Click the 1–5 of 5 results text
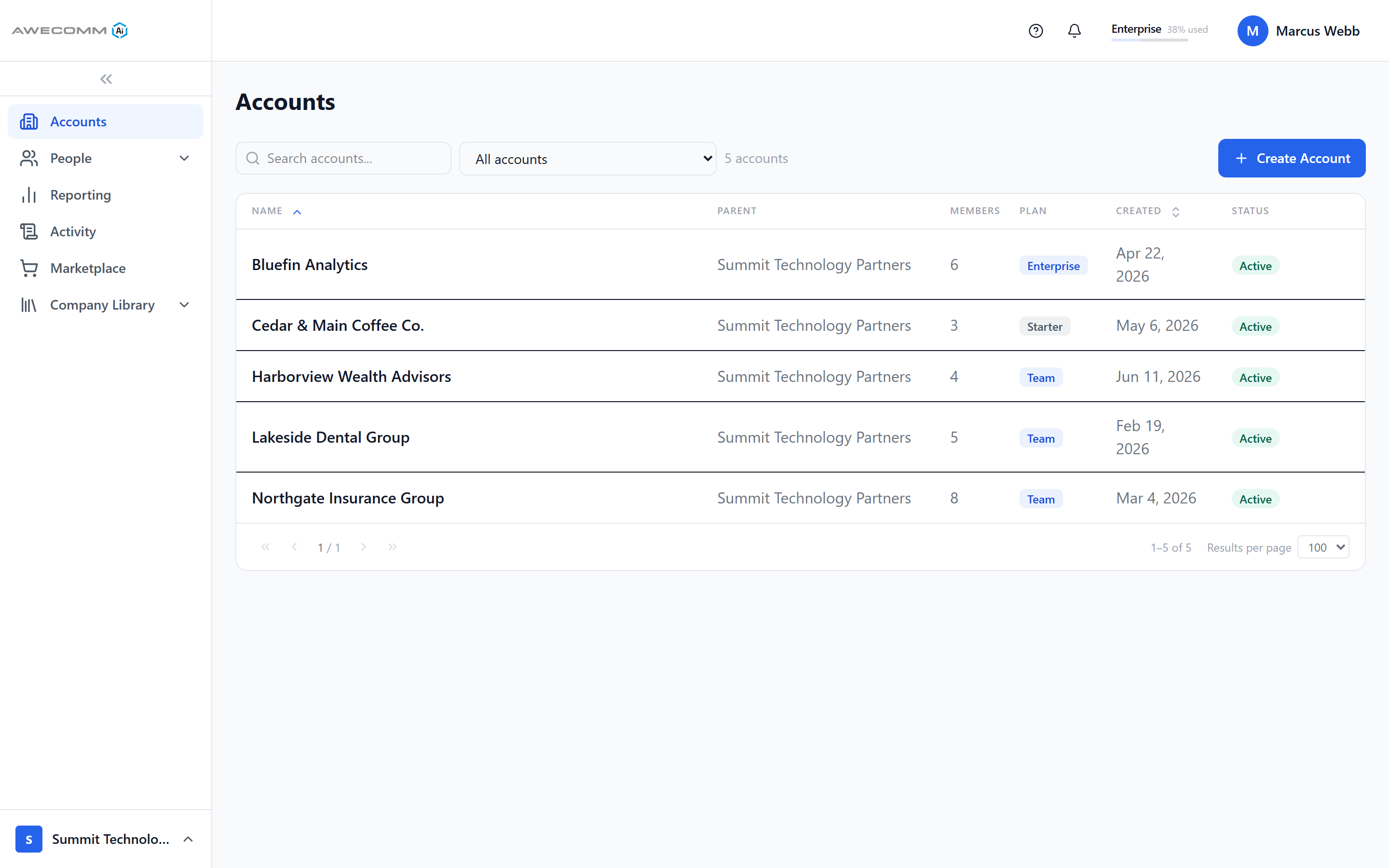Viewport: 1389px width, 868px height. click(x=1171, y=548)
